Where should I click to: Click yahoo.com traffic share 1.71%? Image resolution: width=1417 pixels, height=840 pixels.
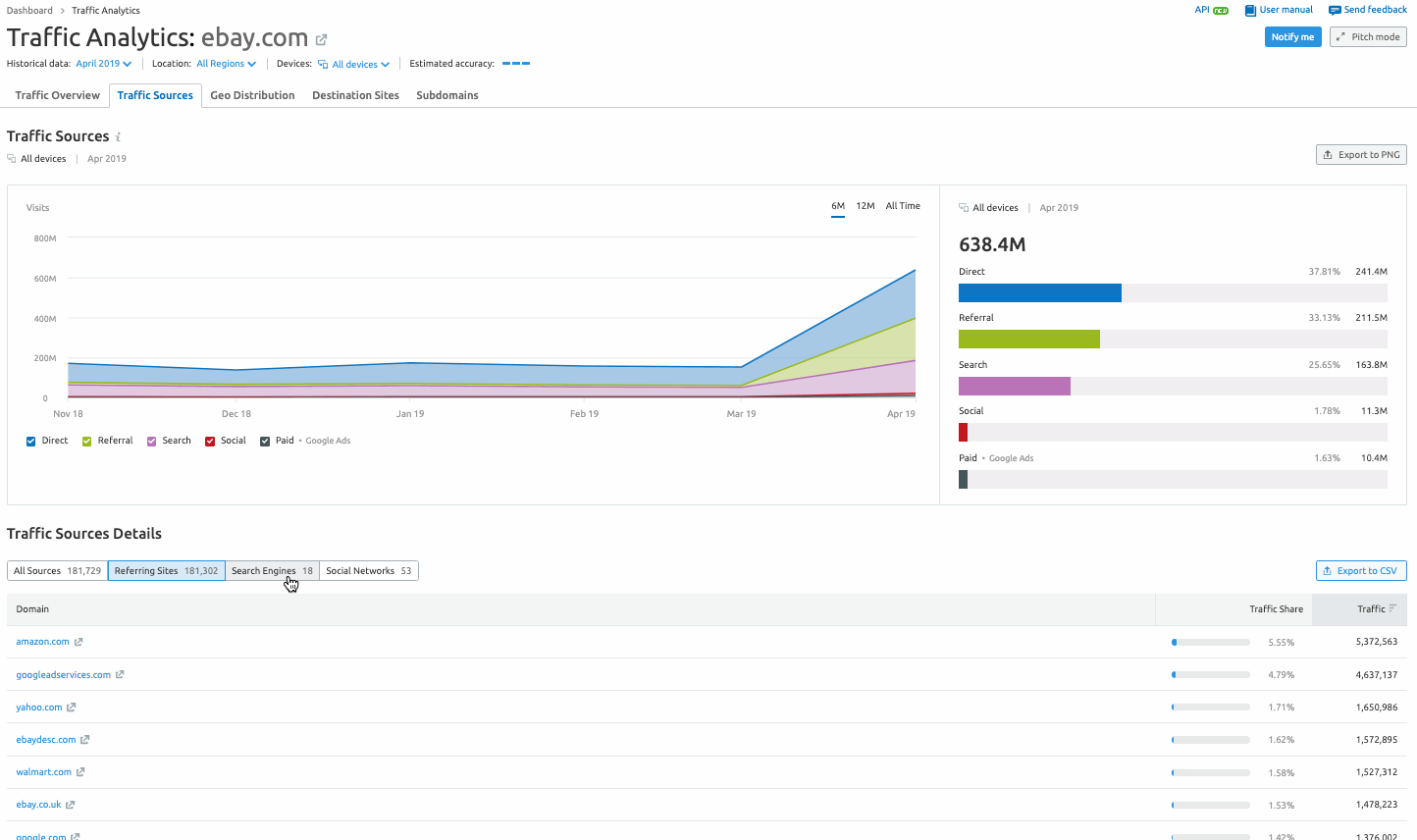point(1282,708)
